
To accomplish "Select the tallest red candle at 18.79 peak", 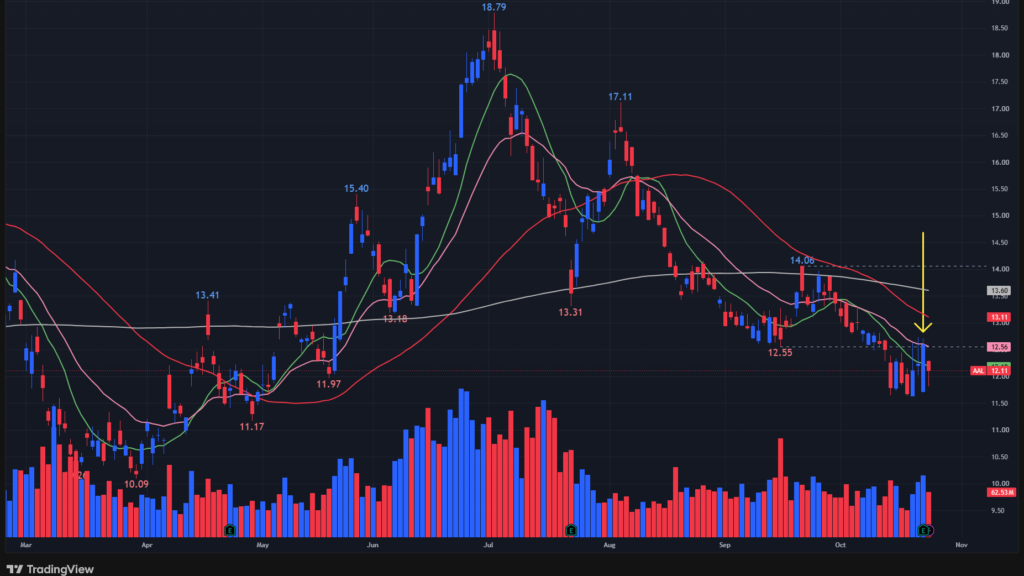I will point(494,43).
